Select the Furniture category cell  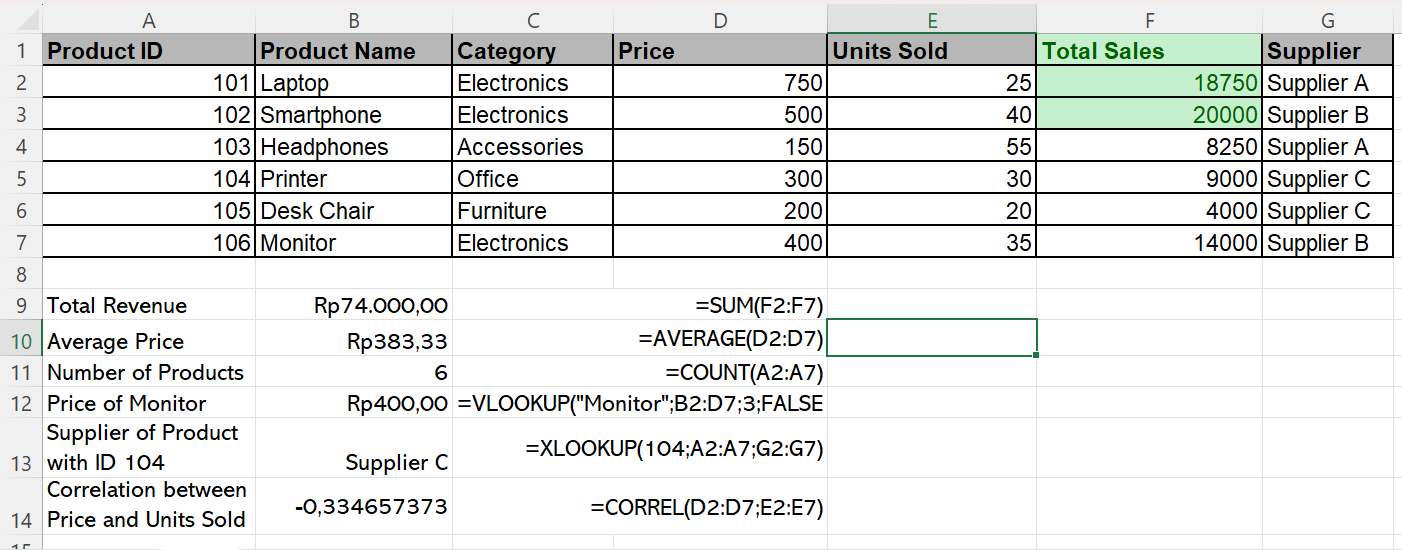click(531, 211)
